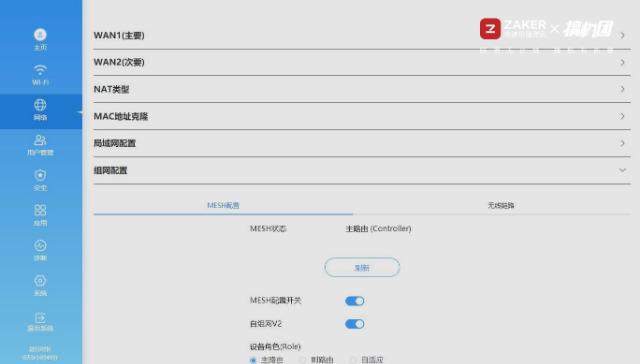Open the 诊断 diagnostics icon
This screenshot has width=640, height=364.
point(40,246)
